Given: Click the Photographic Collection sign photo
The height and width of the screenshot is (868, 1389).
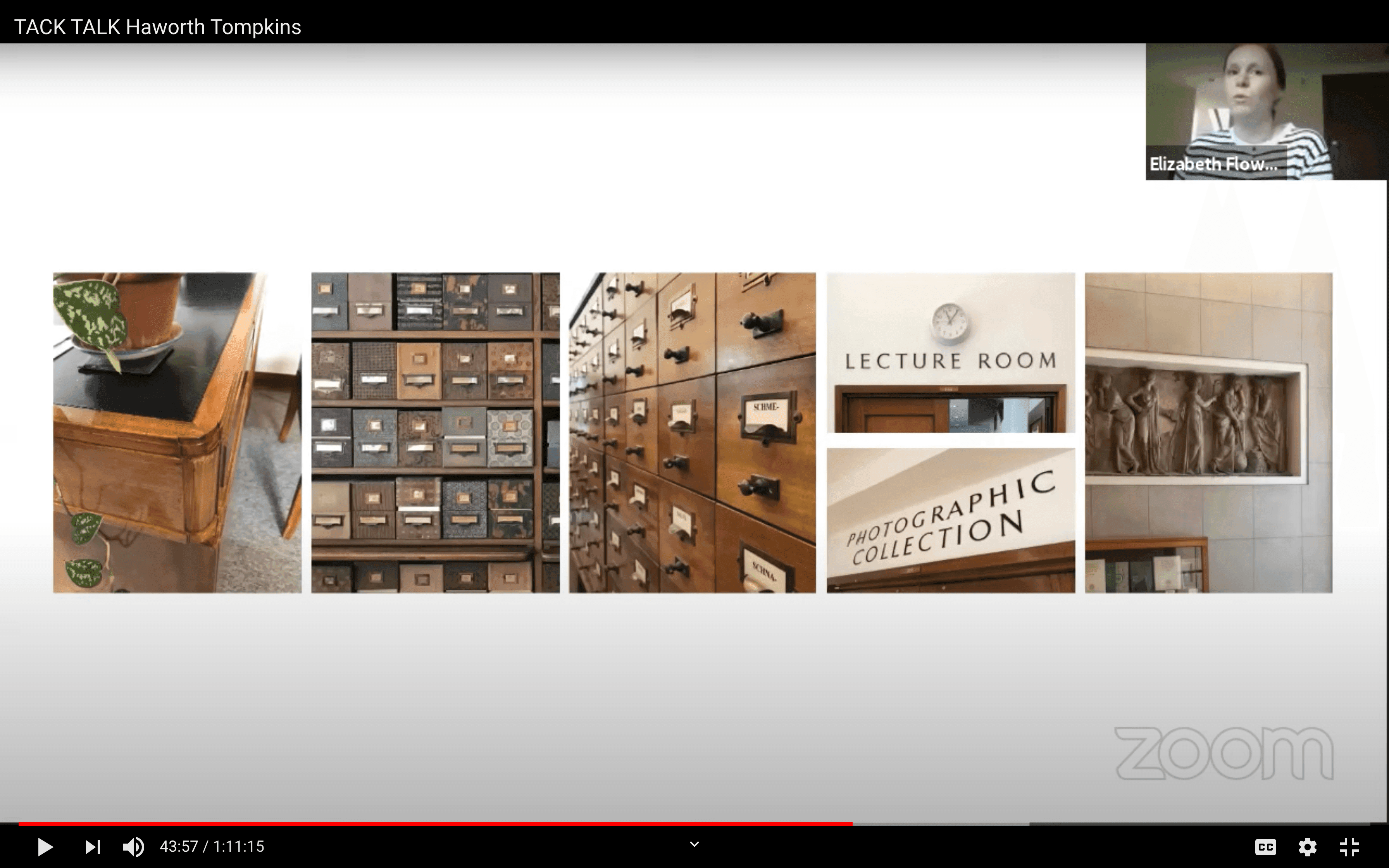Looking at the screenshot, I should click(951, 520).
